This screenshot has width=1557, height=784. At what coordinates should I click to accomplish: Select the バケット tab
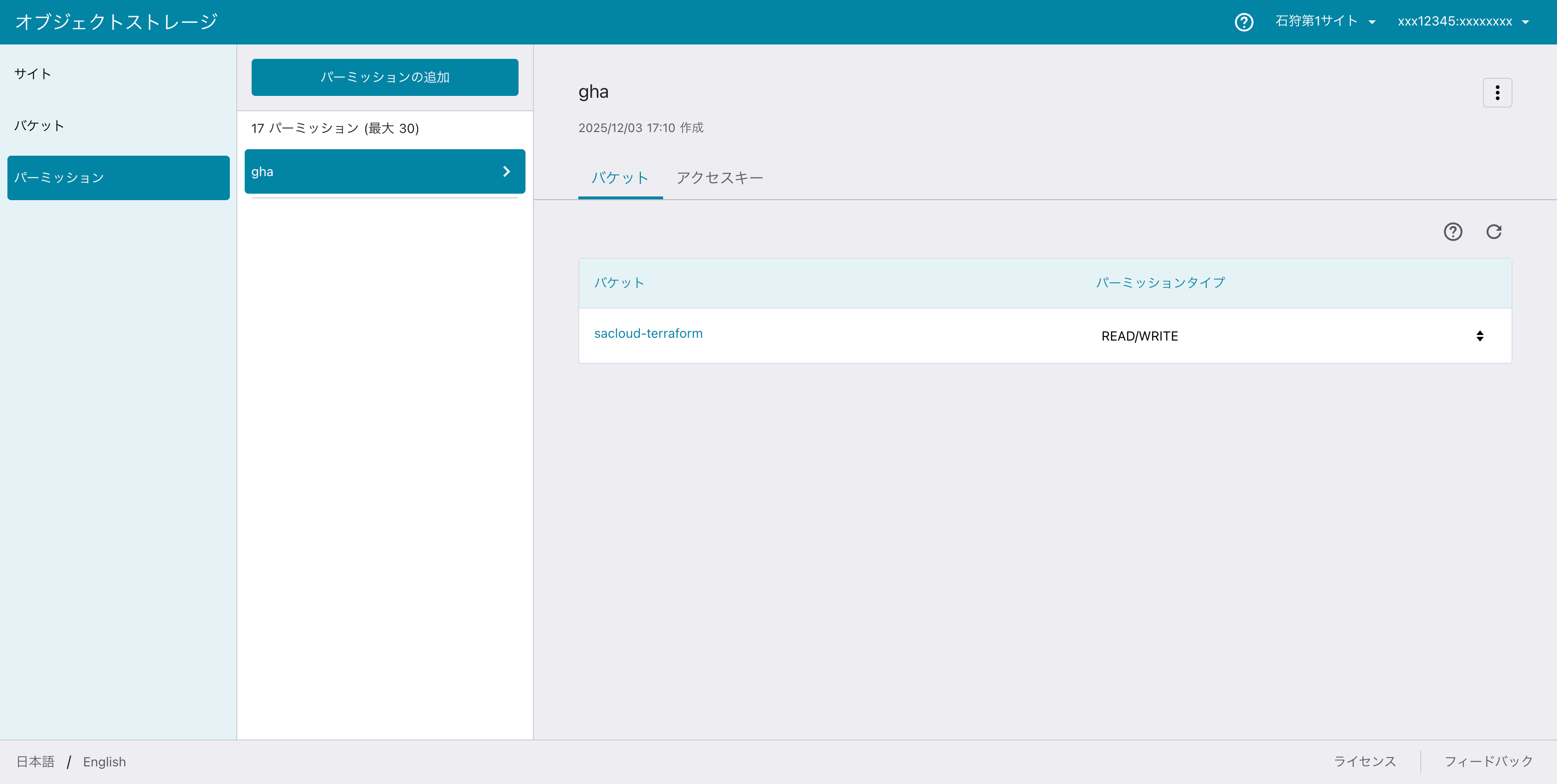[620, 178]
